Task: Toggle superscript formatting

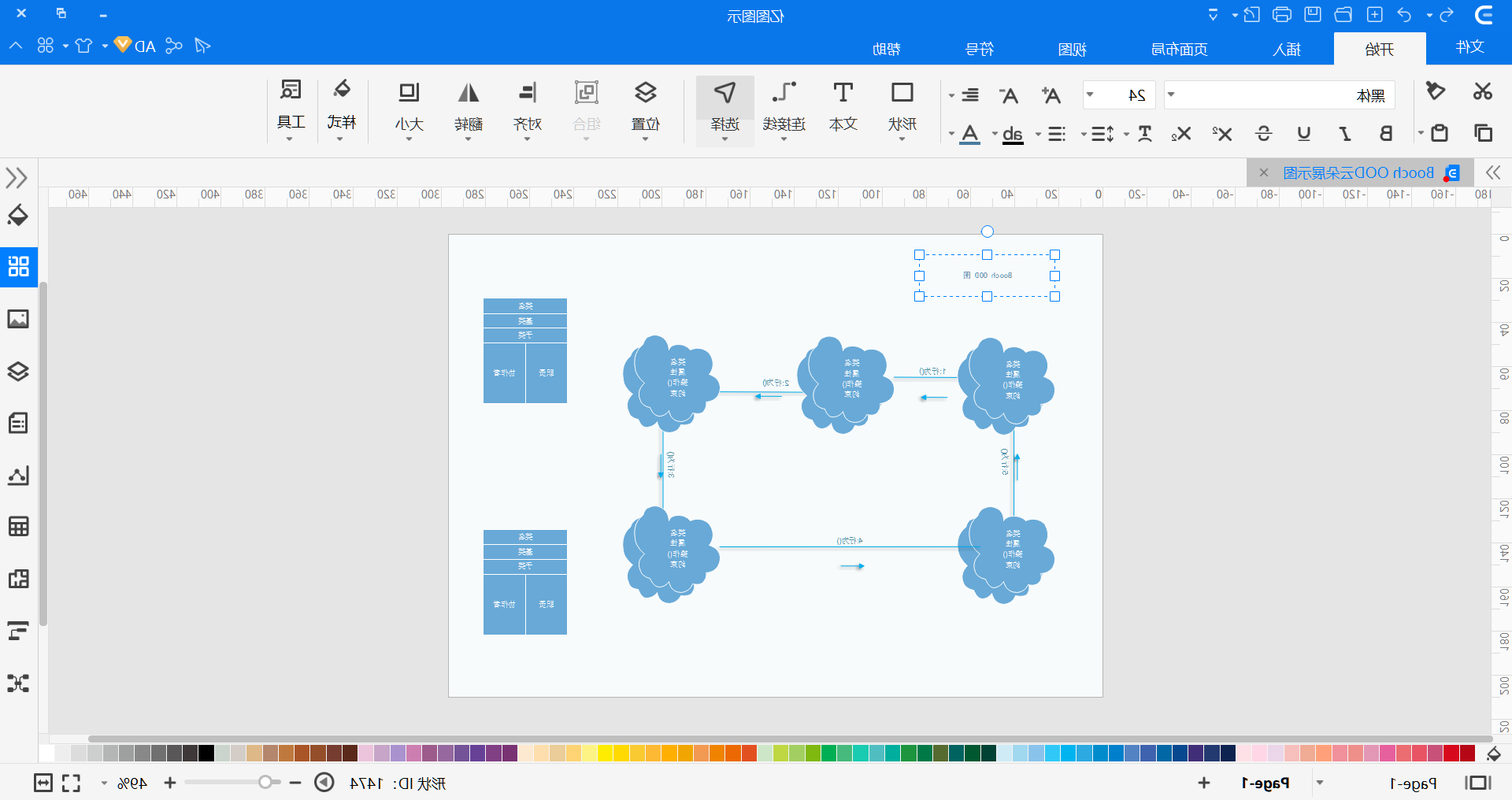Action: (x=1222, y=134)
